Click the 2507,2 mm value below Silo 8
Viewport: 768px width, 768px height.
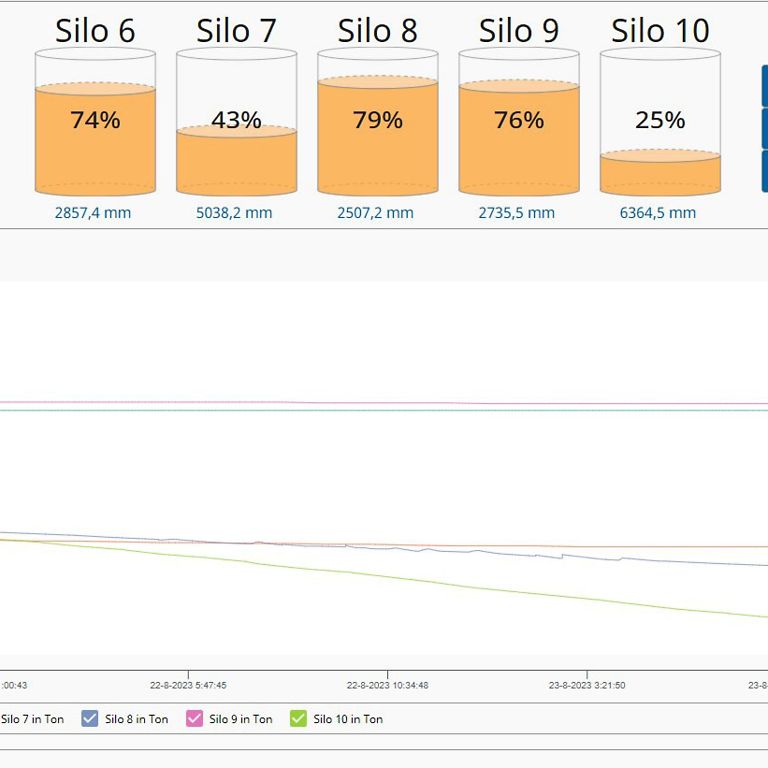(x=375, y=213)
